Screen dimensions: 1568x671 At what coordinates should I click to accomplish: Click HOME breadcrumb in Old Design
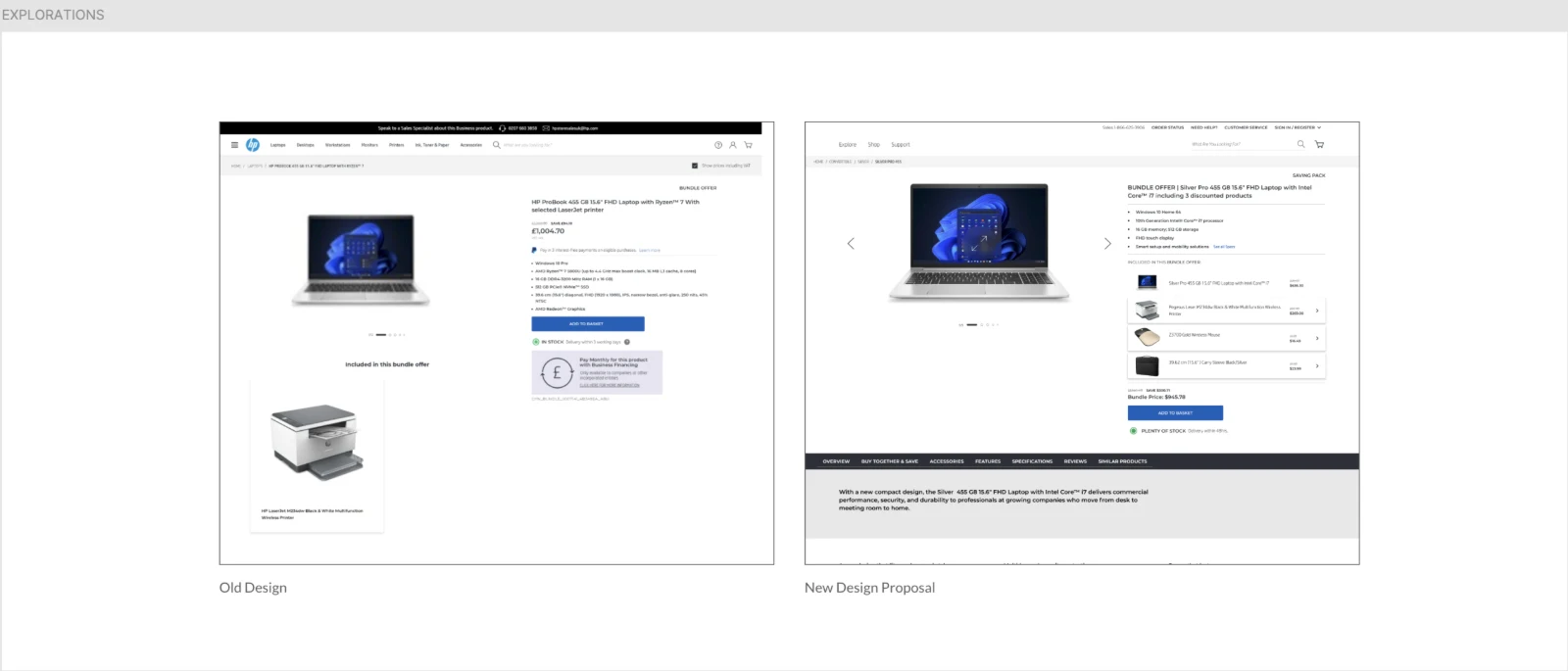[236, 166]
